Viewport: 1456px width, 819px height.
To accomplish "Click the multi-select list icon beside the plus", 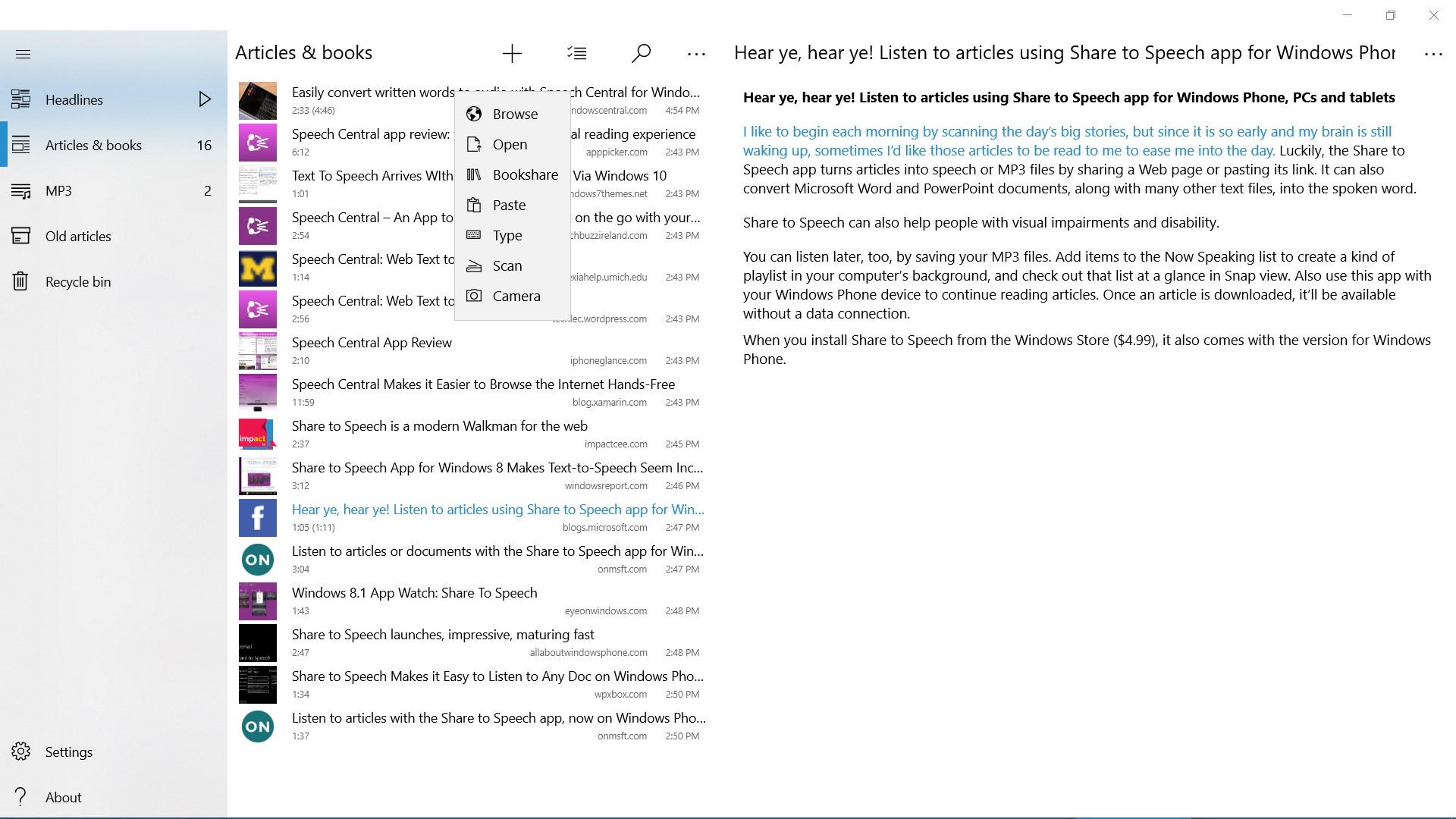I will point(577,53).
